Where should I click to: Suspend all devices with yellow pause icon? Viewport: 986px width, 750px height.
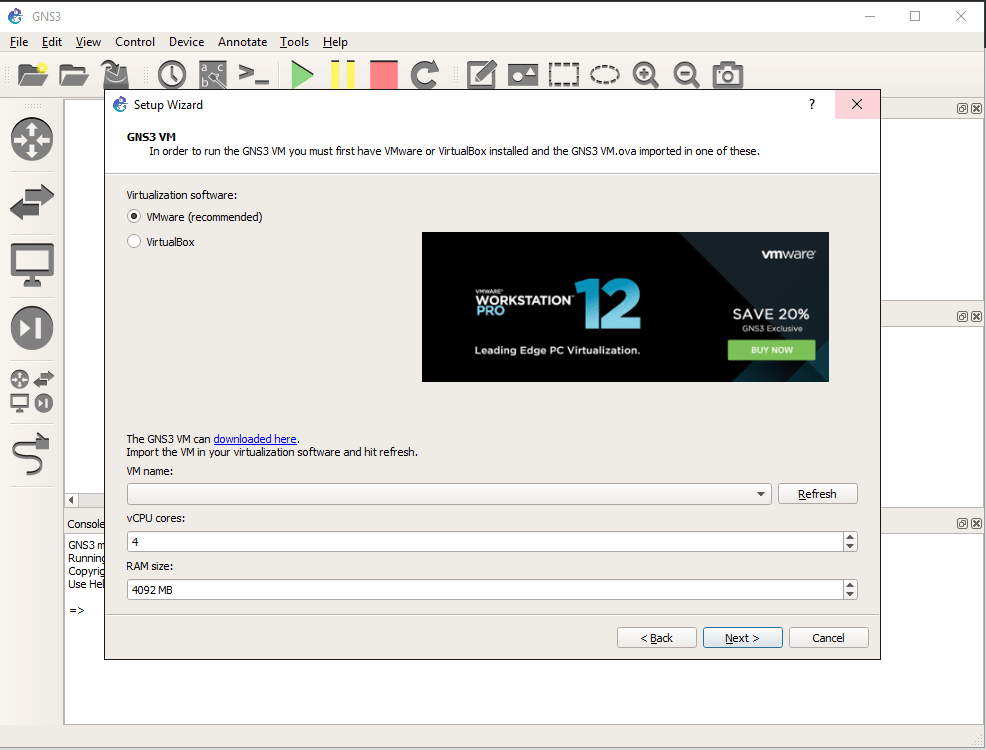[343, 75]
